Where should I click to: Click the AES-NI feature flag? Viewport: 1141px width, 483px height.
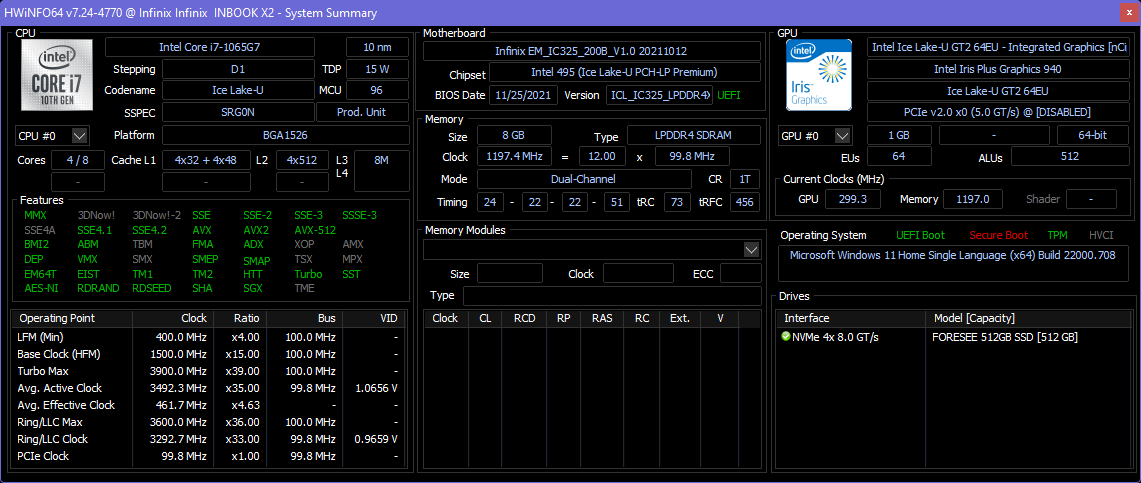click(39, 288)
